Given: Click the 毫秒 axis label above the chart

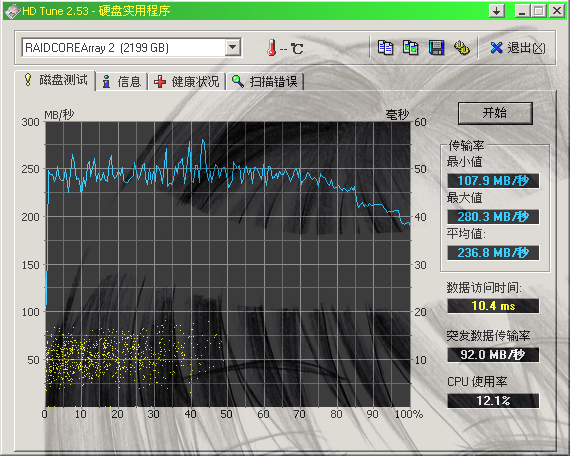Looking at the screenshot, I should click(x=397, y=115).
